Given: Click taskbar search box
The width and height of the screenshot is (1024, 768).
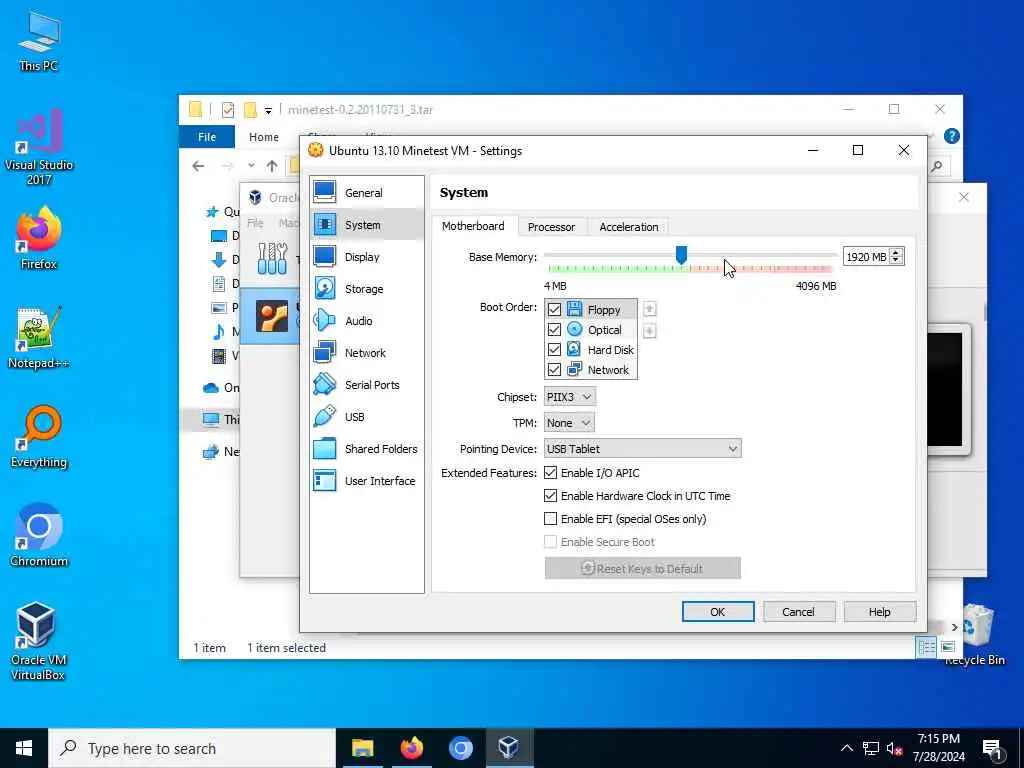Looking at the screenshot, I should coord(192,748).
